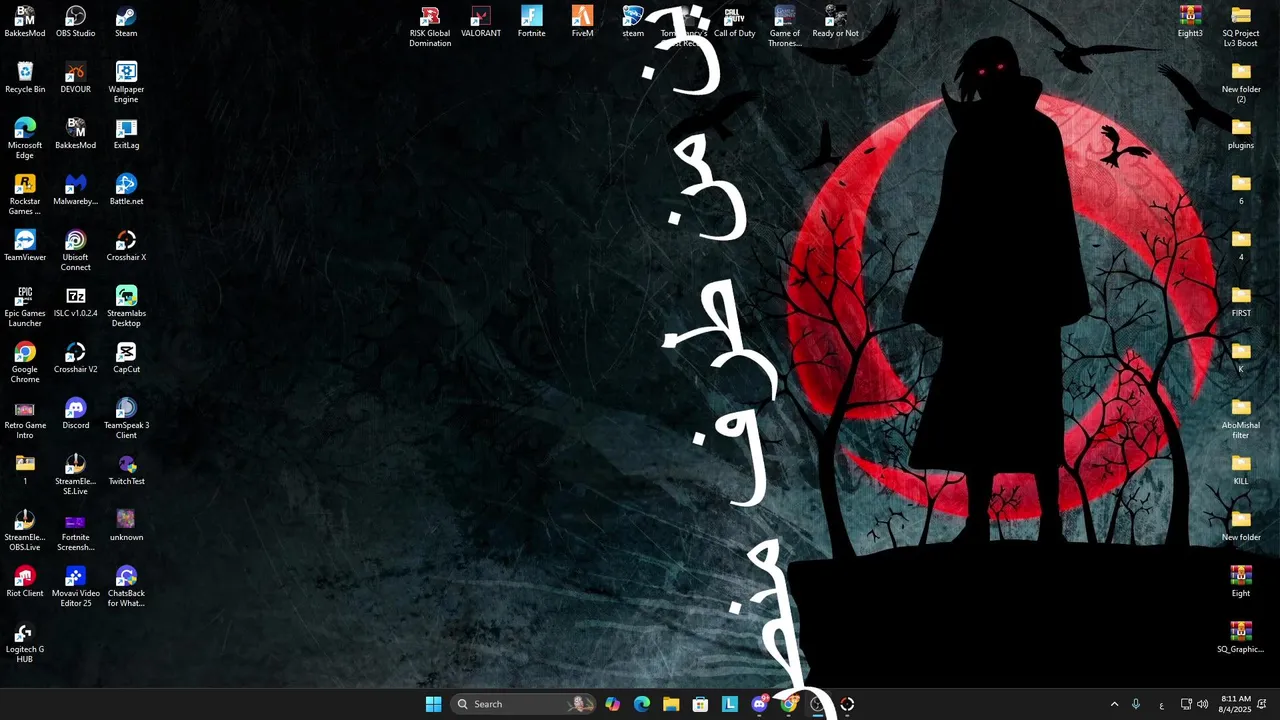The height and width of the screenshot is (720, 1280).
Task: Open TeamSpeak 3 Client shortcut
Action: (126, 419)
